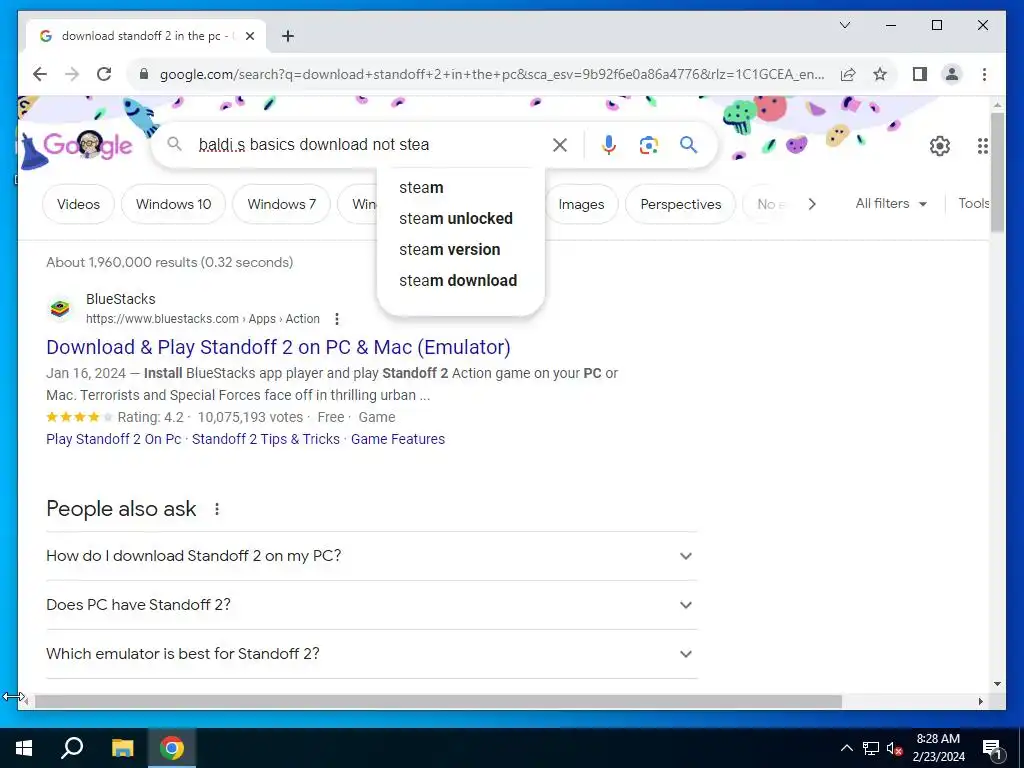Open a new browser tab
The height and width of the screenshot is (768, 1024).
coord(287,36)
